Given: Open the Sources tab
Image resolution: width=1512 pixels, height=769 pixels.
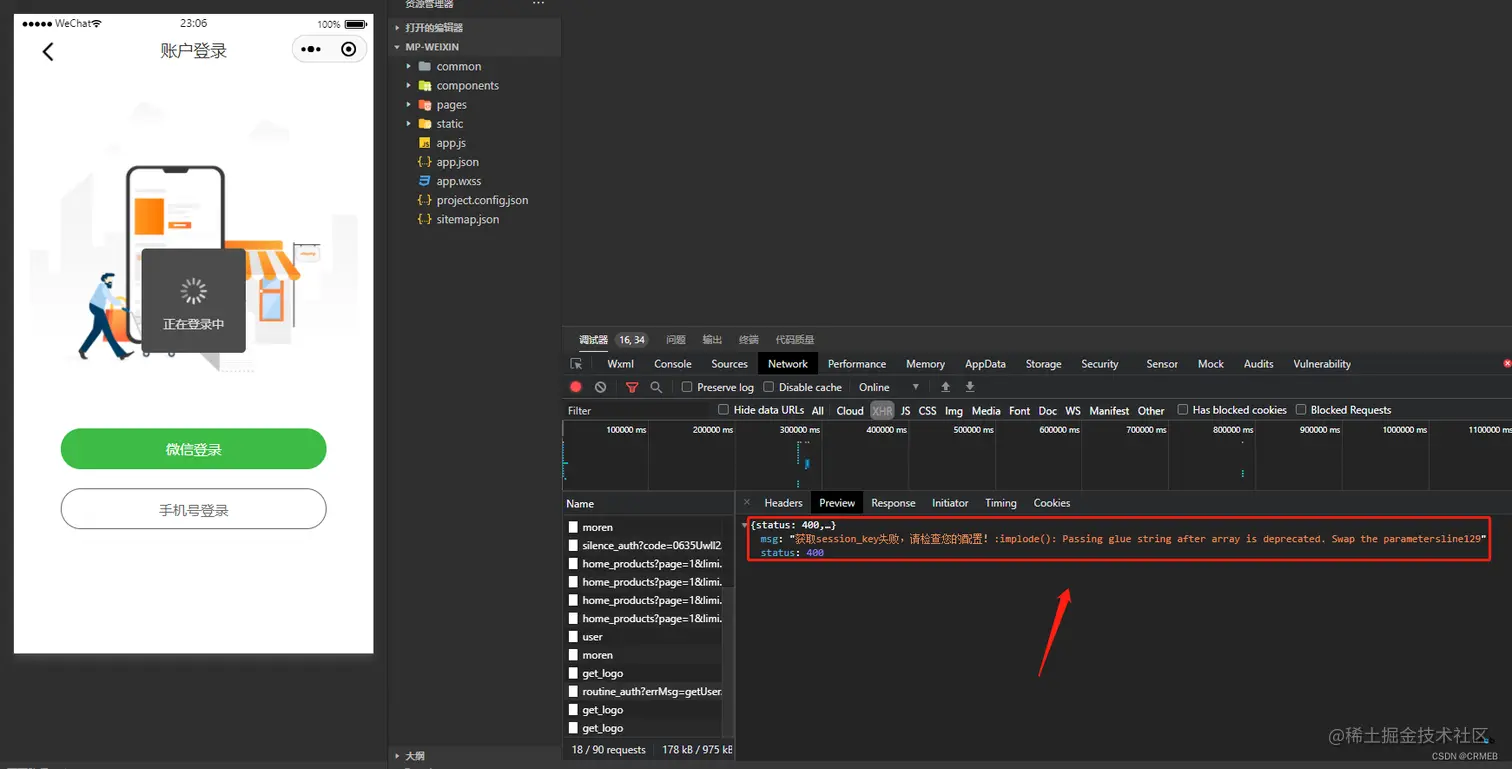Looking at the screenshot, I should 729,364.
